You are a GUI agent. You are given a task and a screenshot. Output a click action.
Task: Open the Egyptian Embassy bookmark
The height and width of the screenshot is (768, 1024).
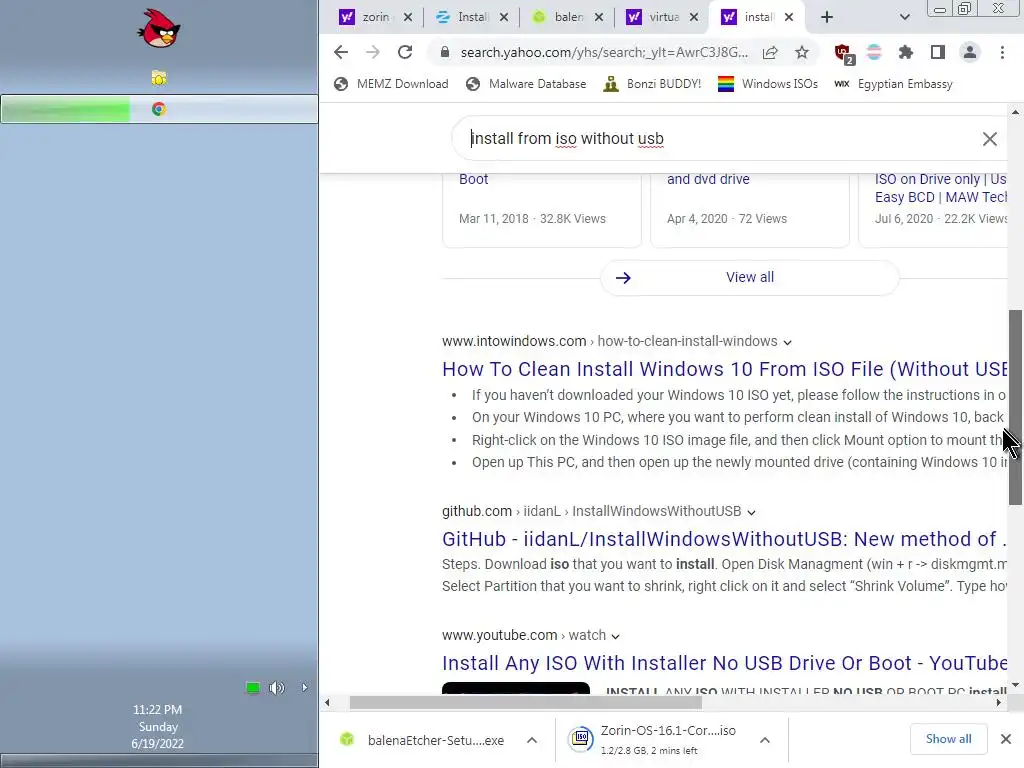tap(893, 84)
